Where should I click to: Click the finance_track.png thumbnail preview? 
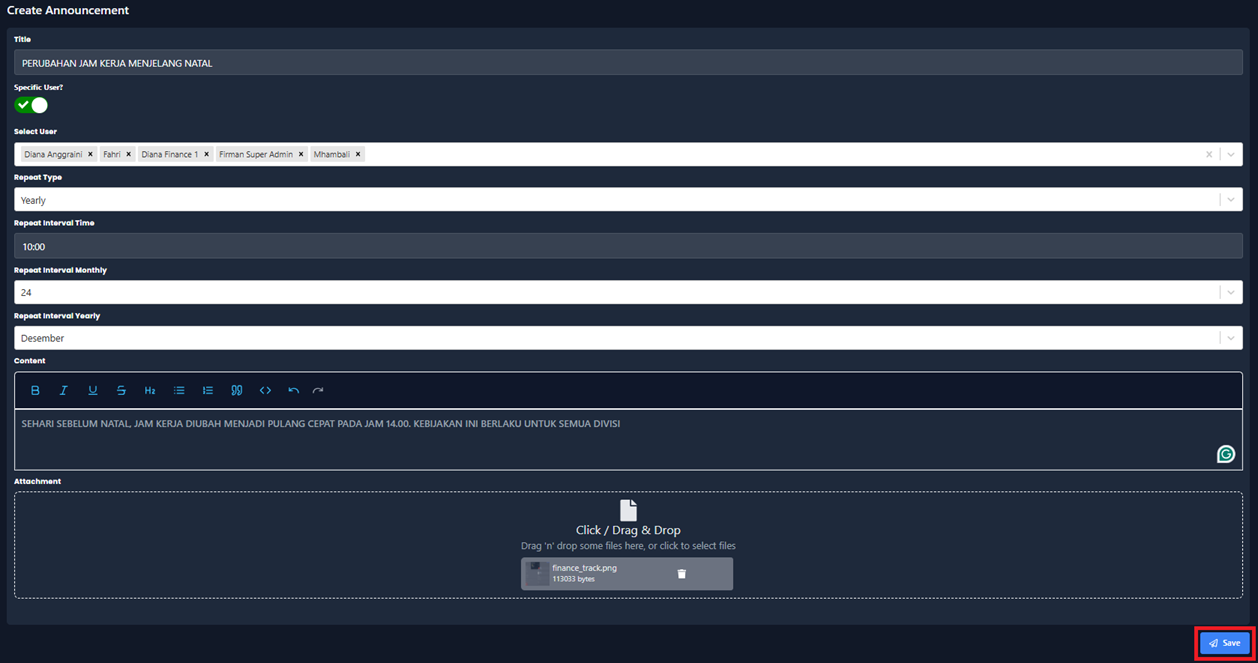pos(537,573)
